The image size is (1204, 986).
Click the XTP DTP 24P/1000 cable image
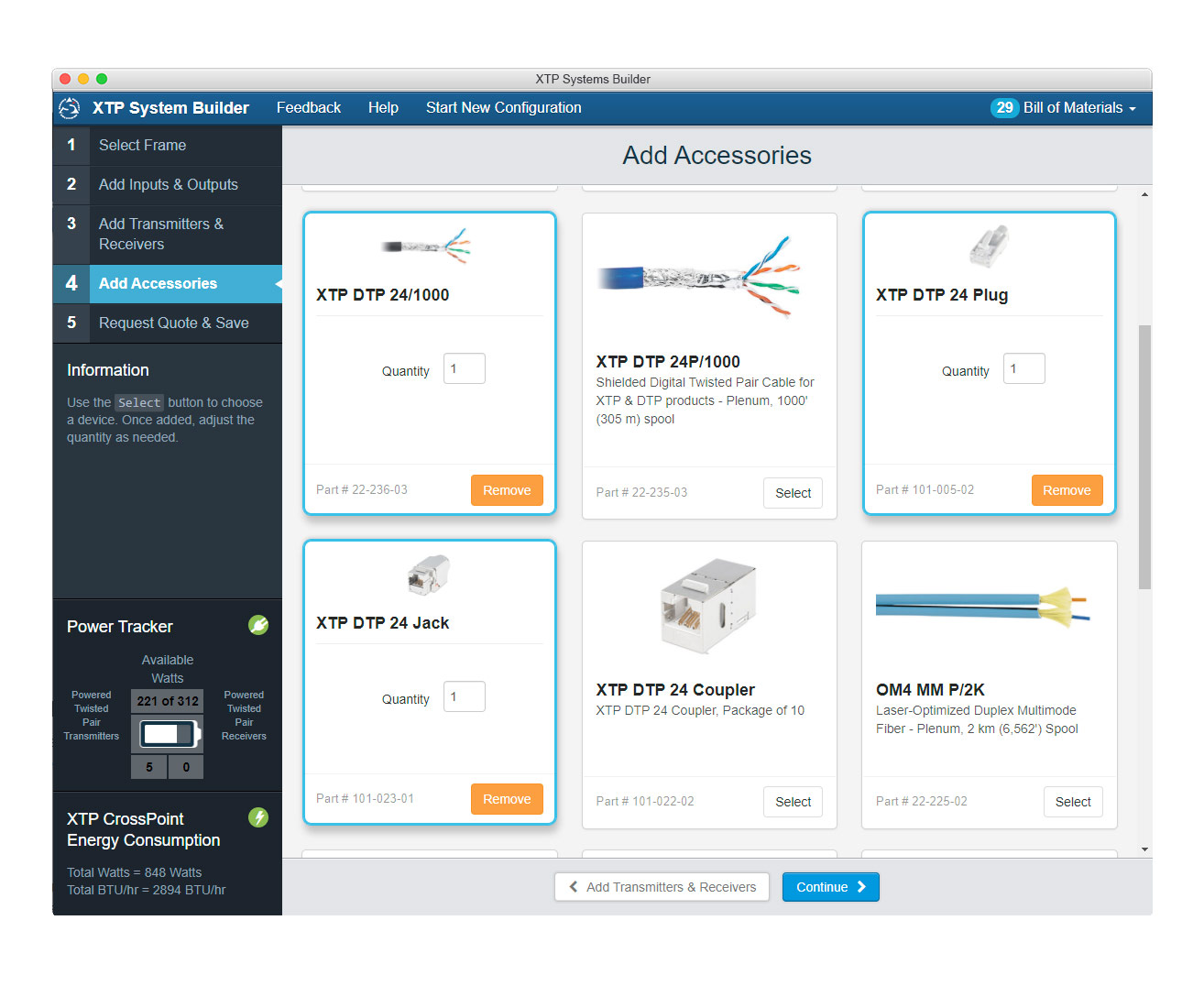[698, 276]
